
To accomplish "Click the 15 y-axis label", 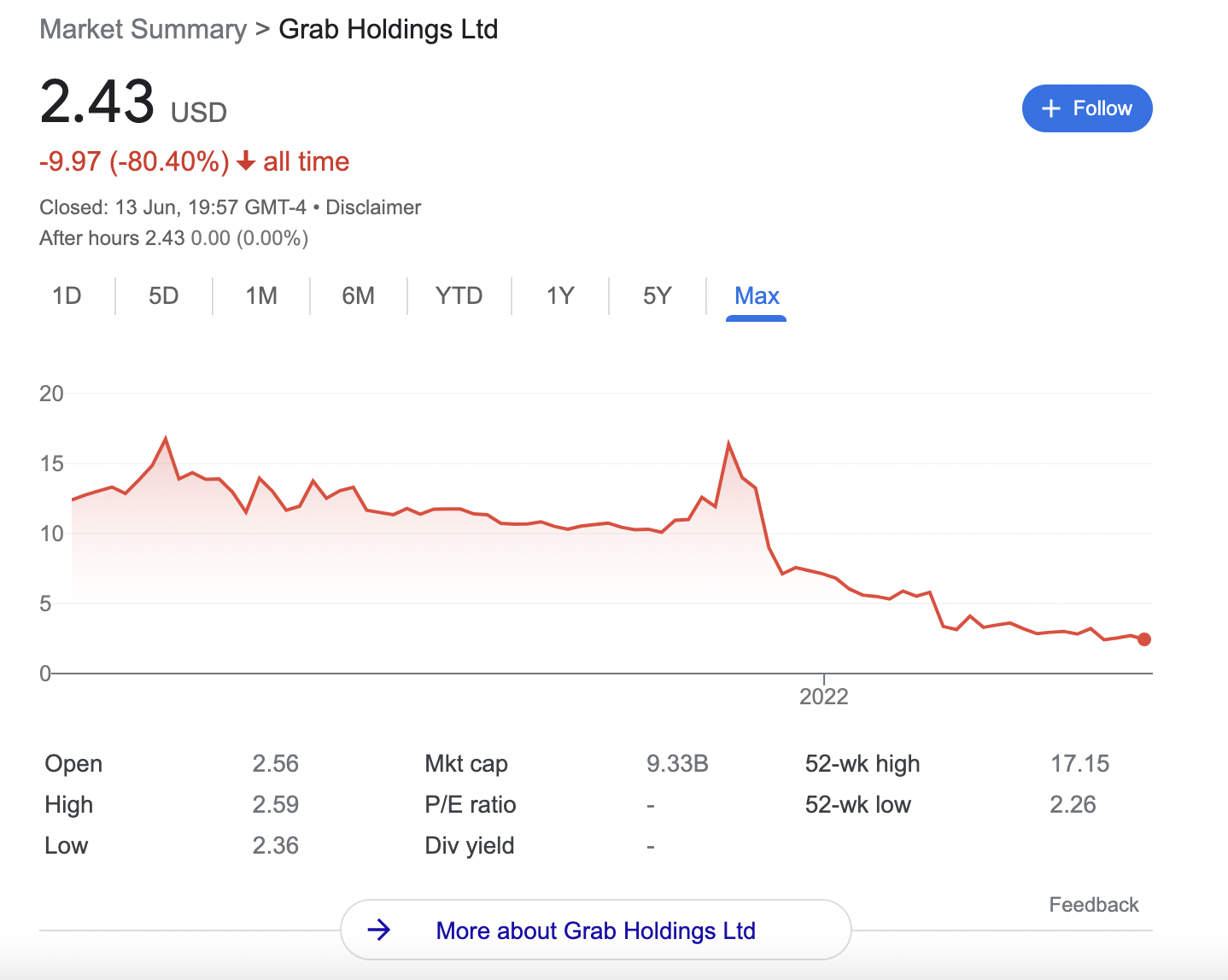I will (x=51, y=464).
